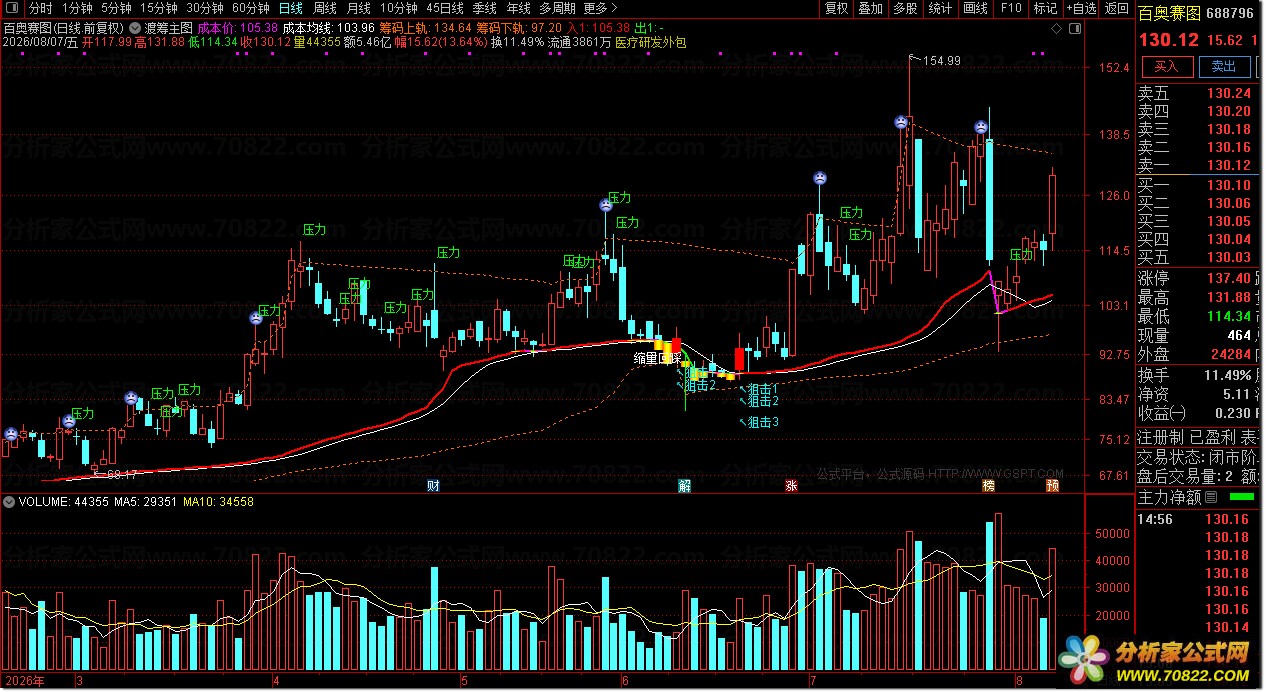Switch to 60分钟 period
This screenshot has width=1266, height=692.
tap(250, 8)
